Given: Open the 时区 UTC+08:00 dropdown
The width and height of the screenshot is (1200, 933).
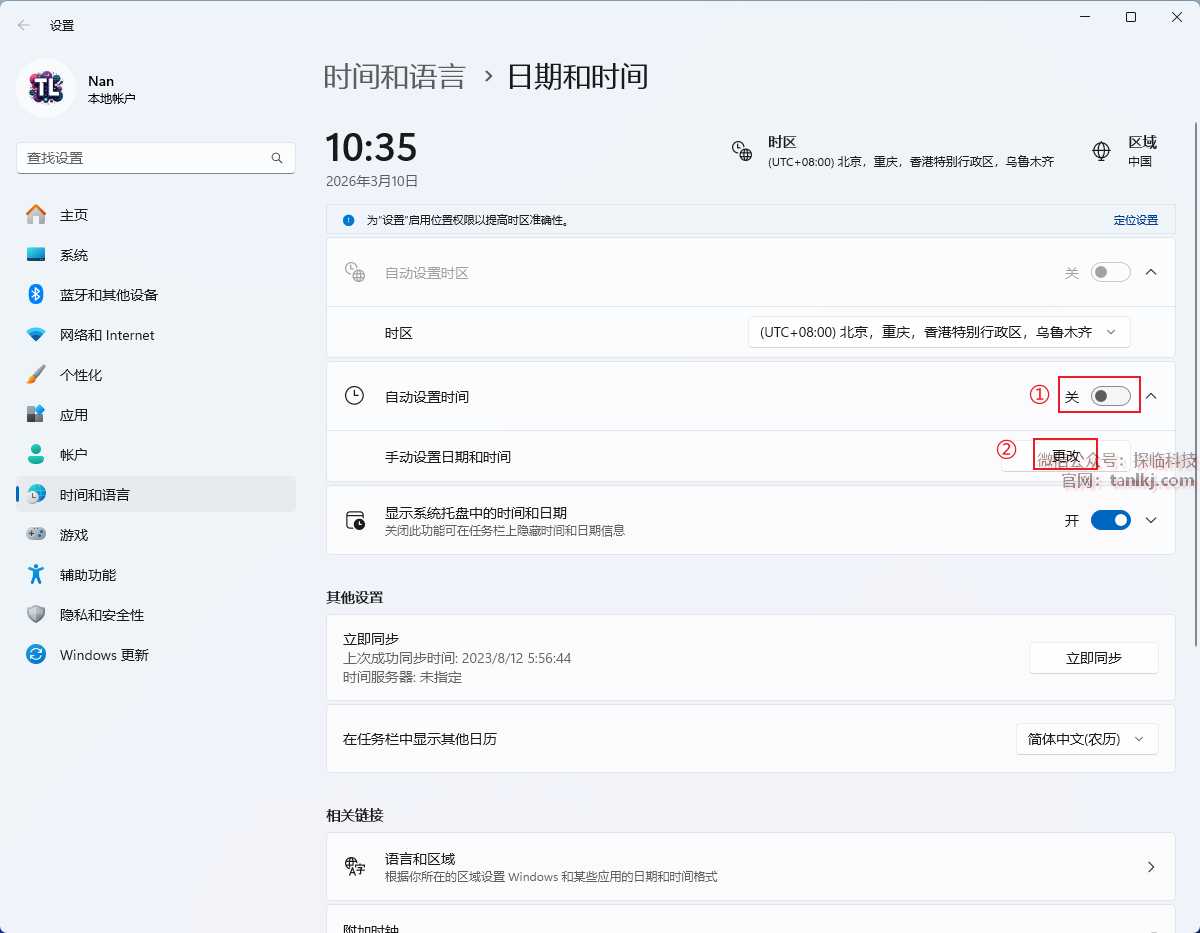Looking at the screenshot, I should pos(938,332).
